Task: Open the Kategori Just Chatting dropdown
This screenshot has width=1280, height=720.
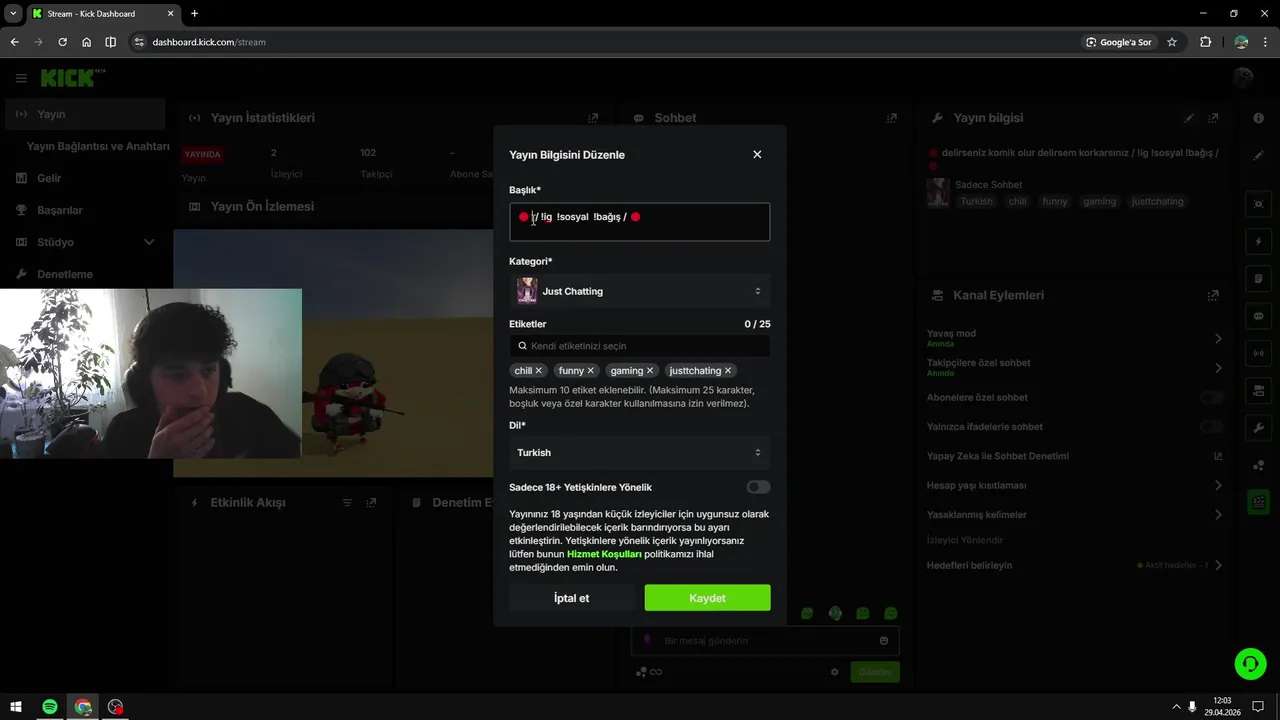Action: tap(640, 291)
